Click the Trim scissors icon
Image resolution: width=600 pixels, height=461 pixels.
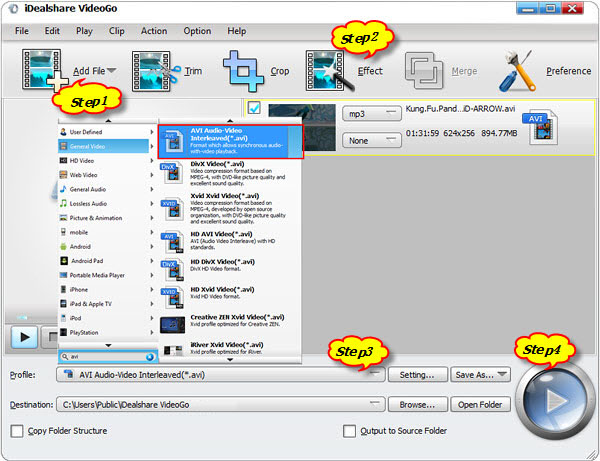155,72
